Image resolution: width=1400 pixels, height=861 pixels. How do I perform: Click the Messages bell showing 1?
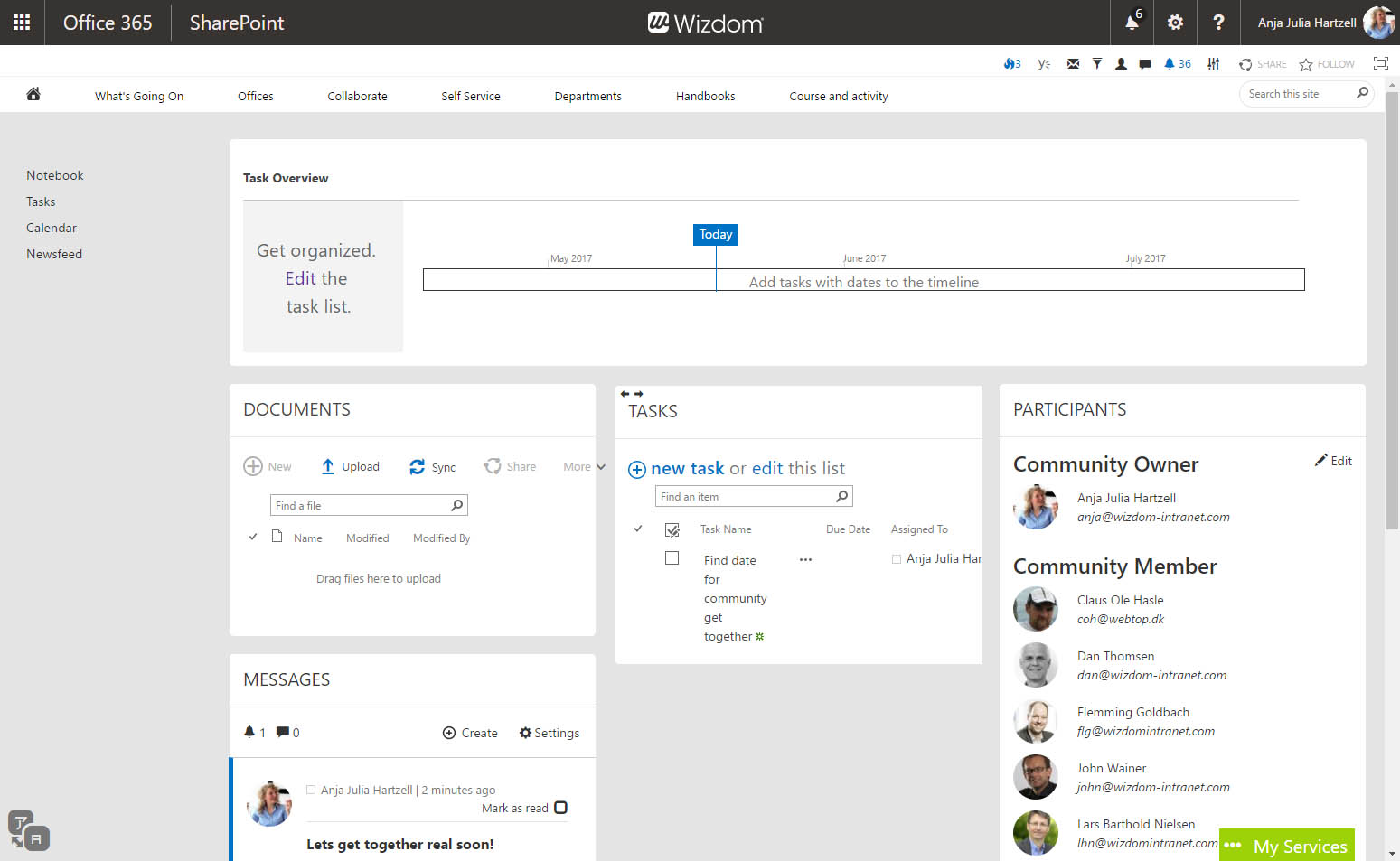254,732
